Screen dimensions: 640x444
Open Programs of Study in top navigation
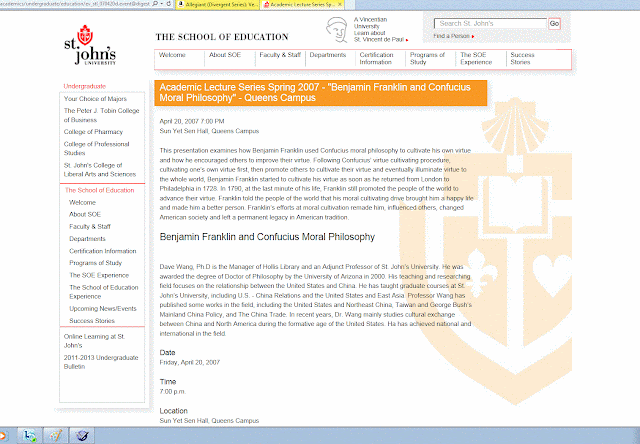tap(427, 58)
